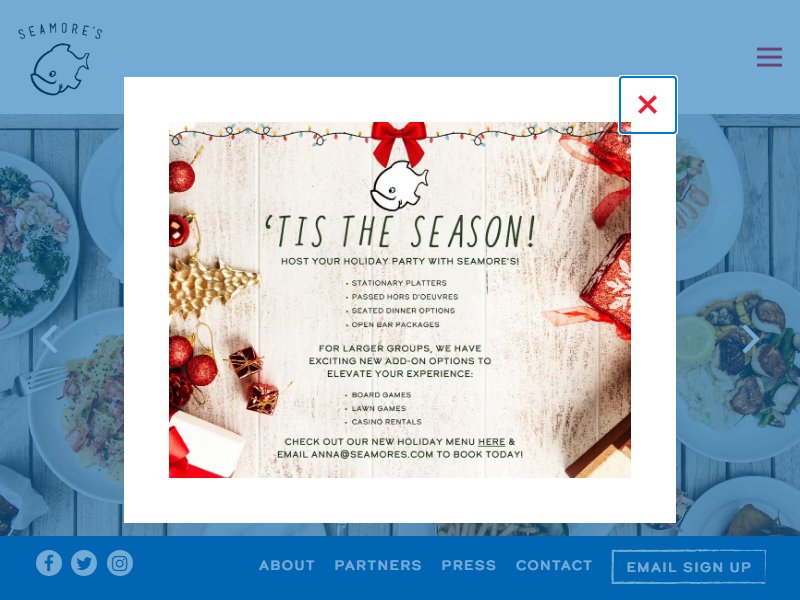Click the anna@seamores.com email text

(372, 455)
